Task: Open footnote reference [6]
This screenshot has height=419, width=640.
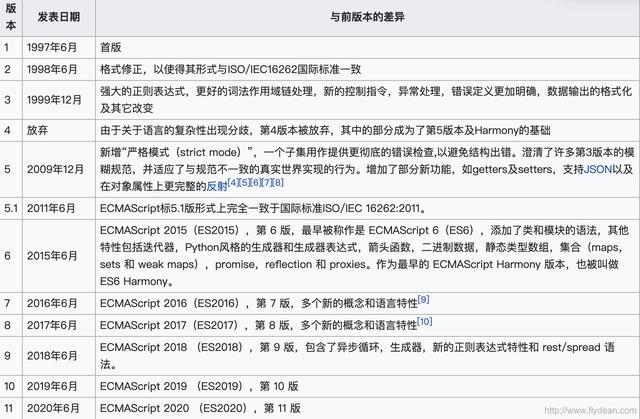Action: pos(255,182)
